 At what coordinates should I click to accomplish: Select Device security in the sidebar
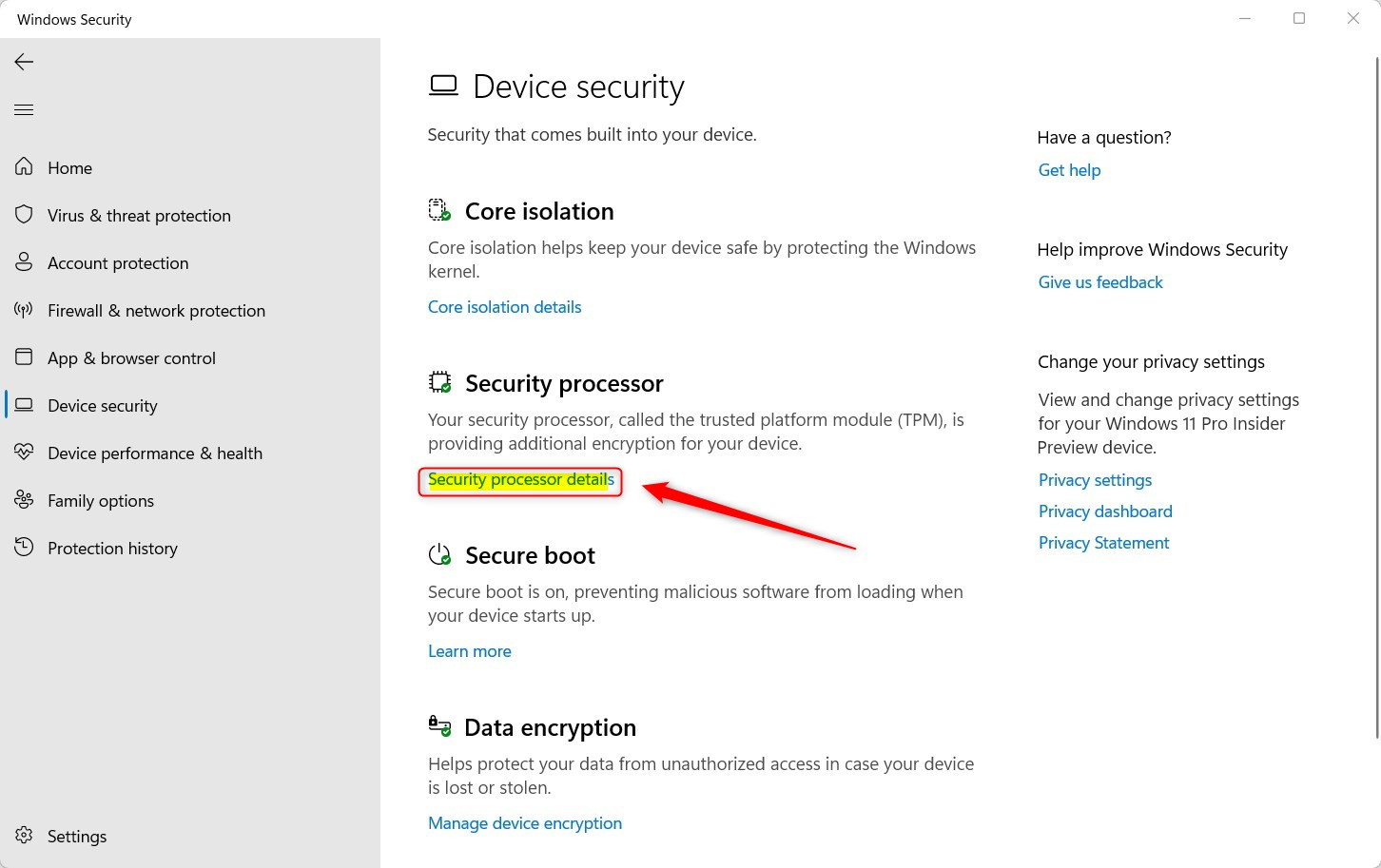(x=102, y=405)
